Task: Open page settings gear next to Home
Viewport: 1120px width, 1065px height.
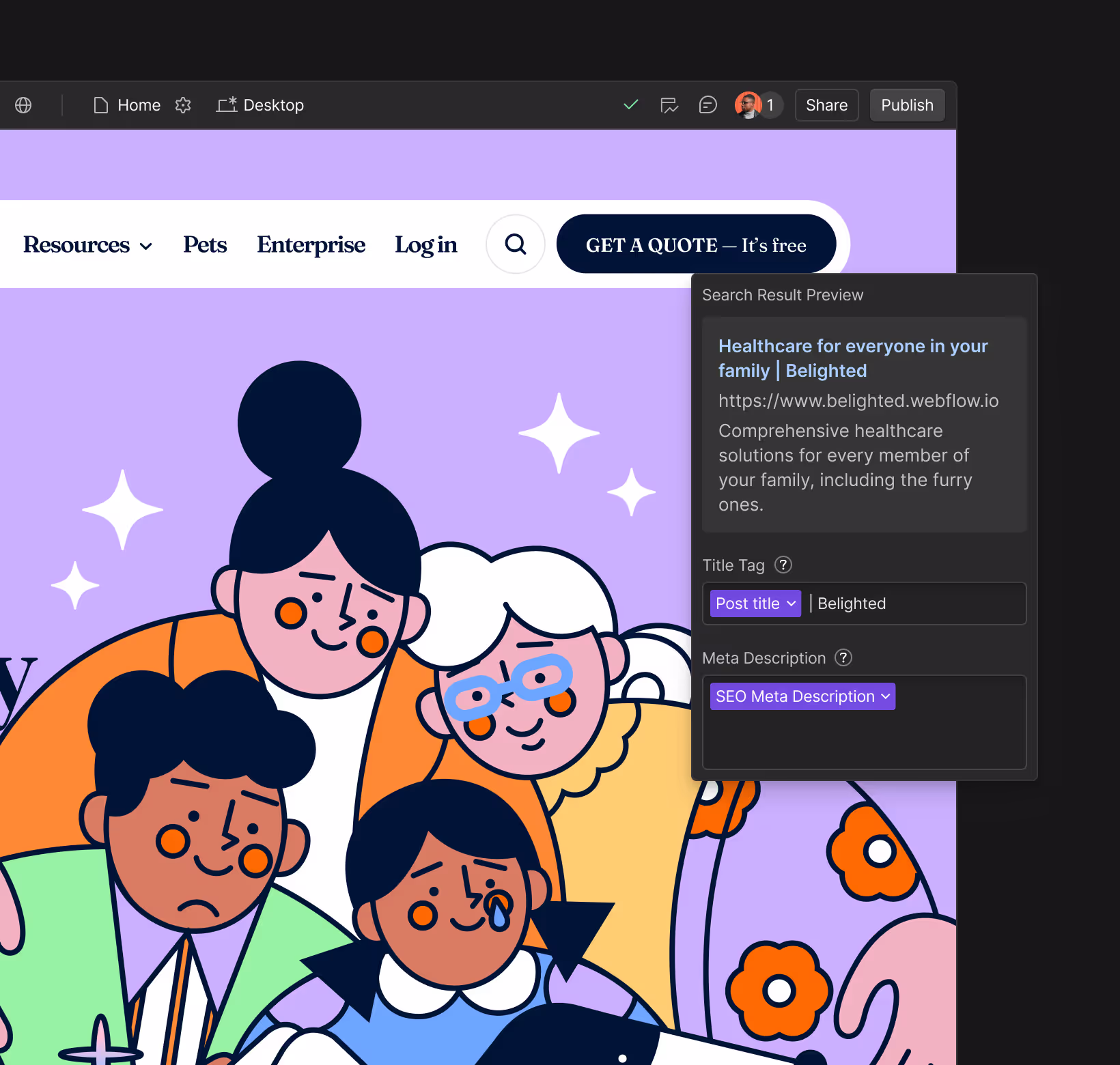Action: tap(183, 105)
